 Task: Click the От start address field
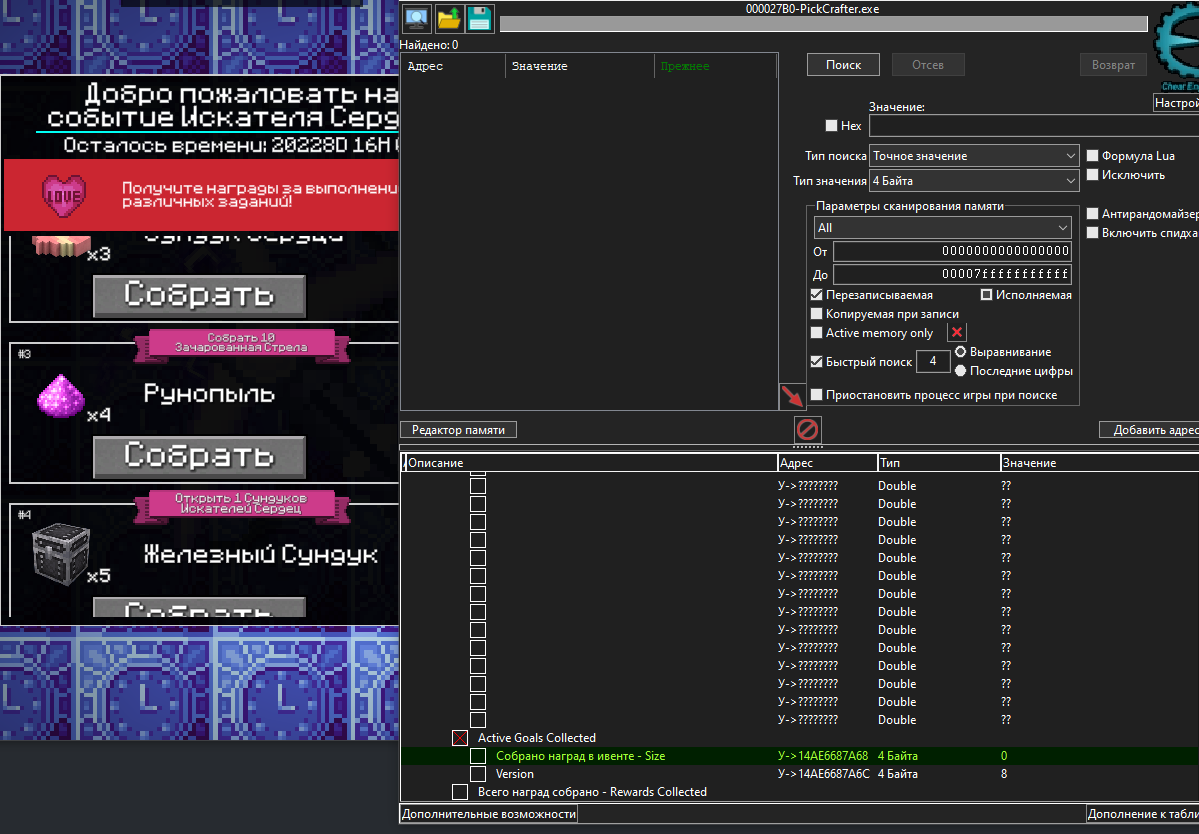952,251
